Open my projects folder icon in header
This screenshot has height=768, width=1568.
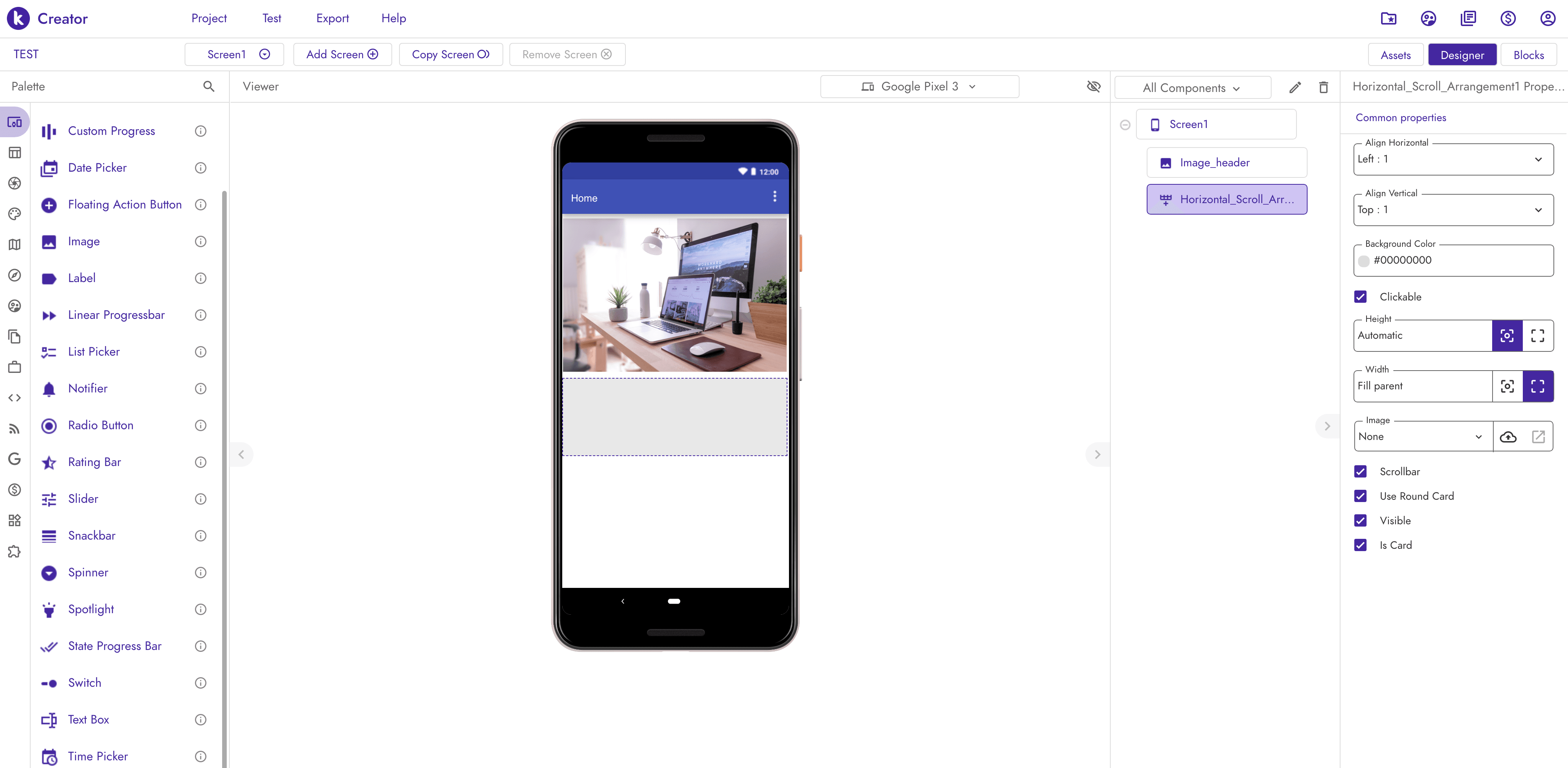(x=1388, y=18)
